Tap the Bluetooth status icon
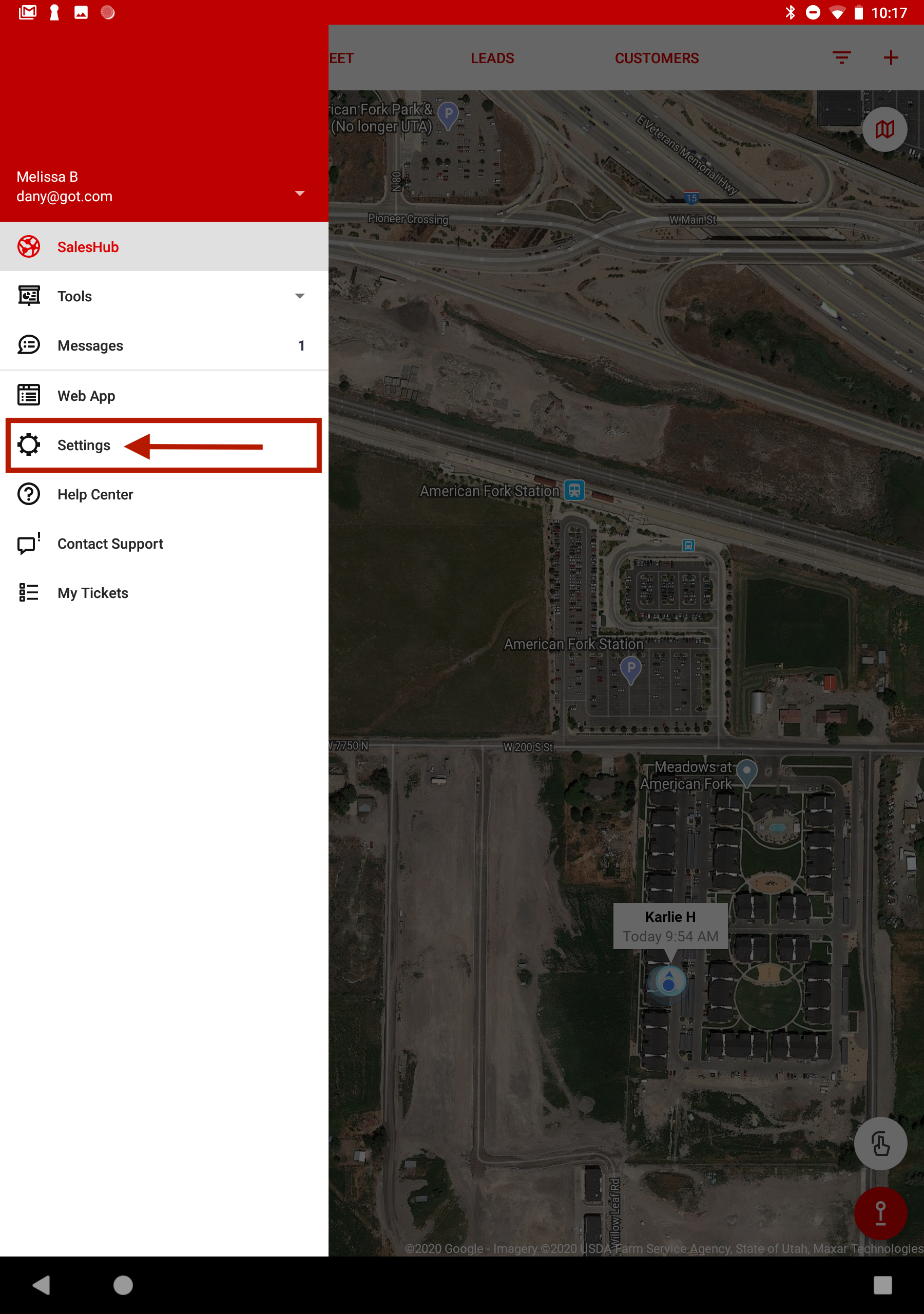This screenshot has height=1314, width=924. click(x=790, y=12)
